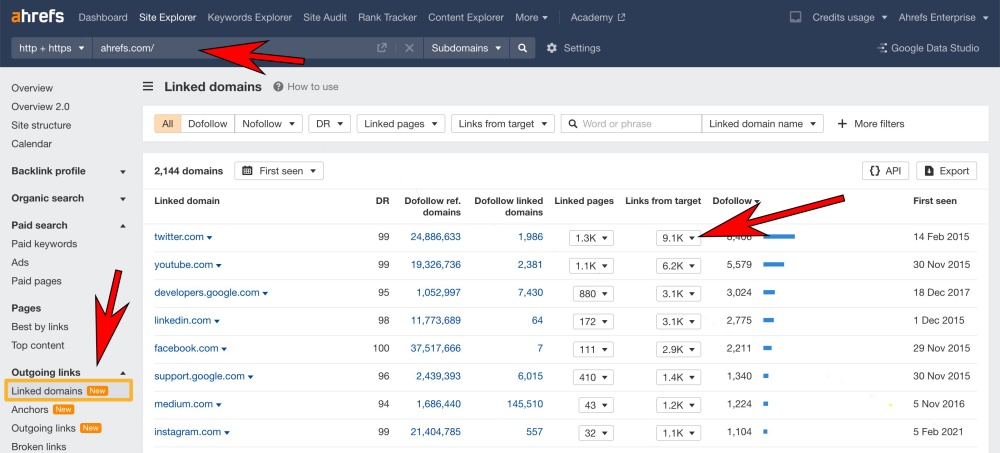Click the monitor icon near Credits usage
1000x453 pixels.
click(x=795, y=18)
